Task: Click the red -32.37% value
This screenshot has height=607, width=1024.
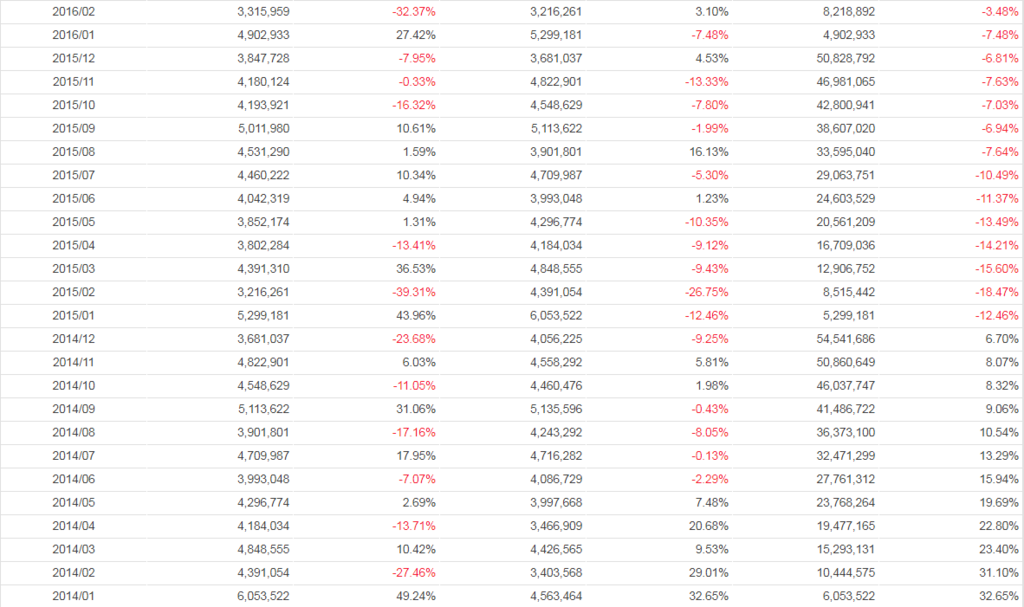Action: click(414, 12)
